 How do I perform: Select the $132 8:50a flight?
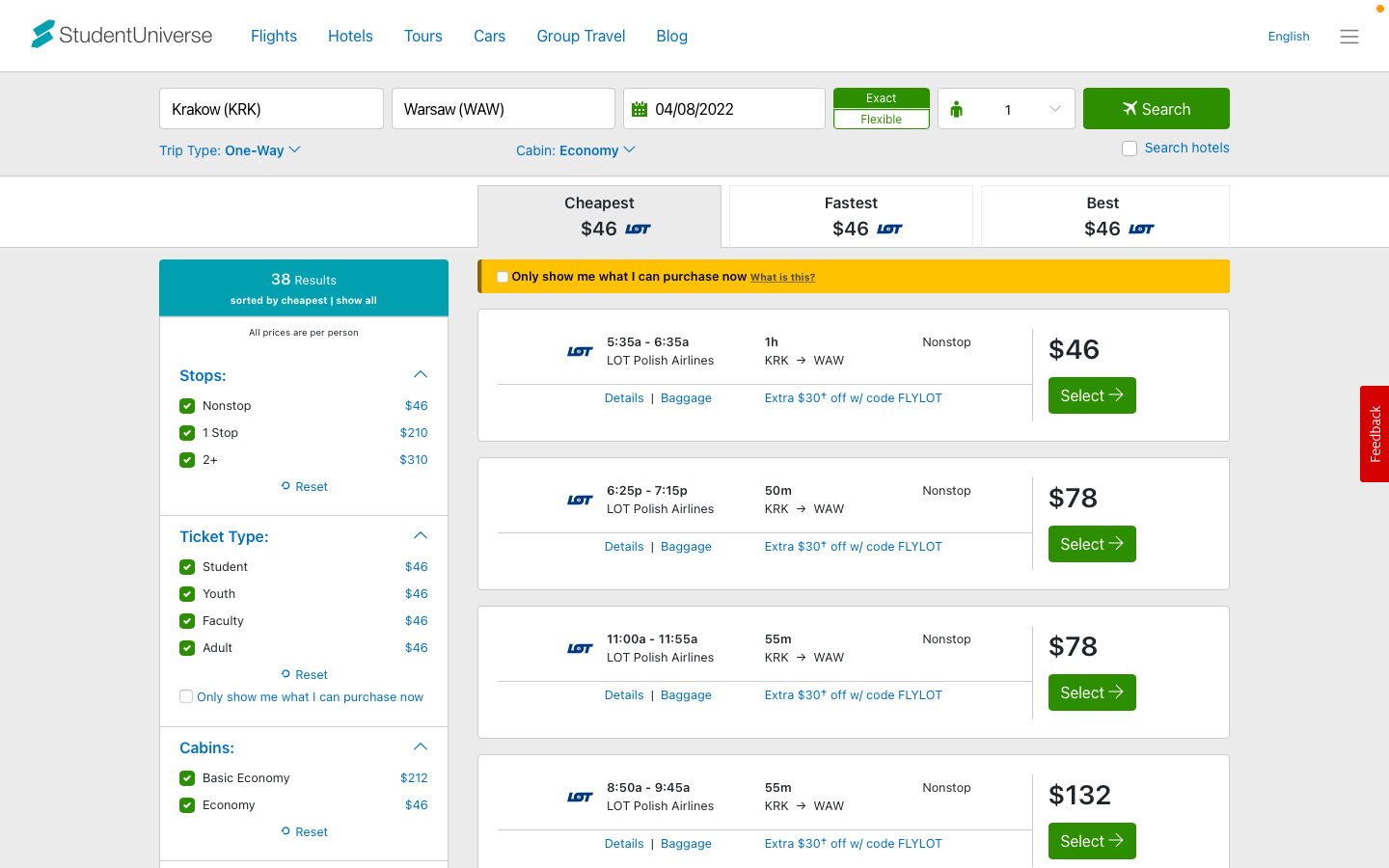pos(1092,841)
